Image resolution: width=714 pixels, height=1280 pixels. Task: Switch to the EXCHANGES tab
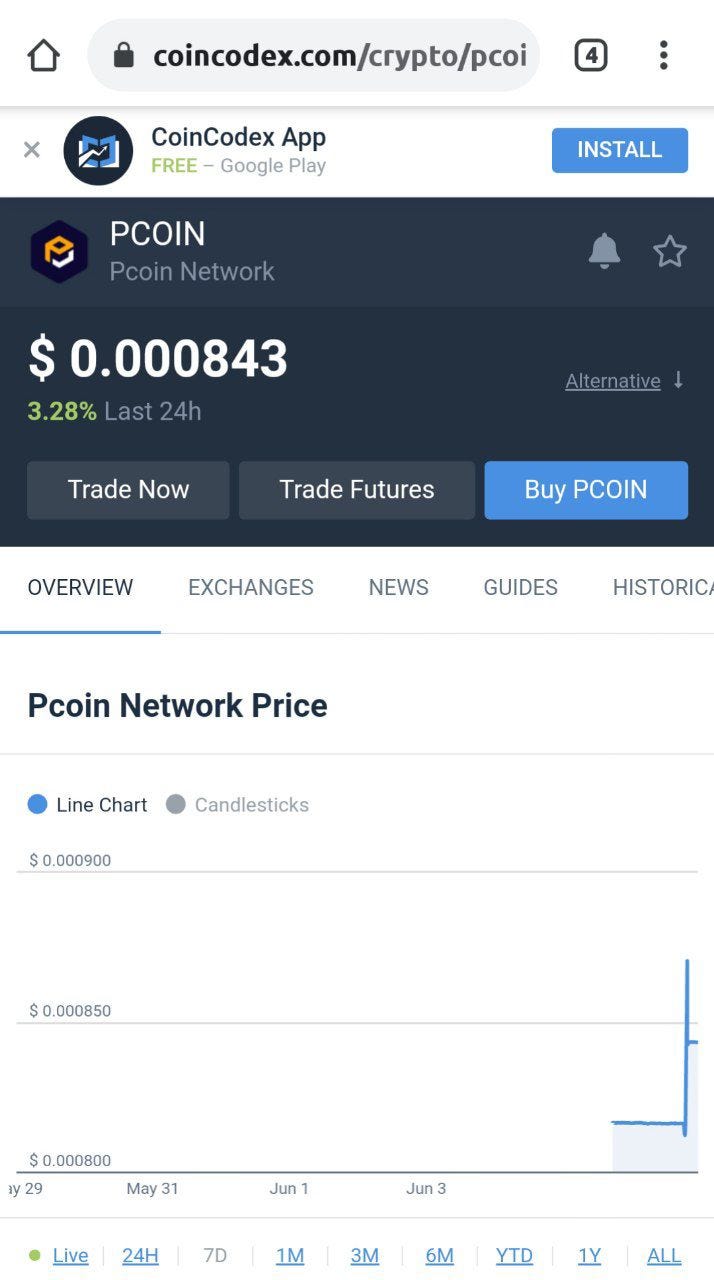[x=250, y=588]
